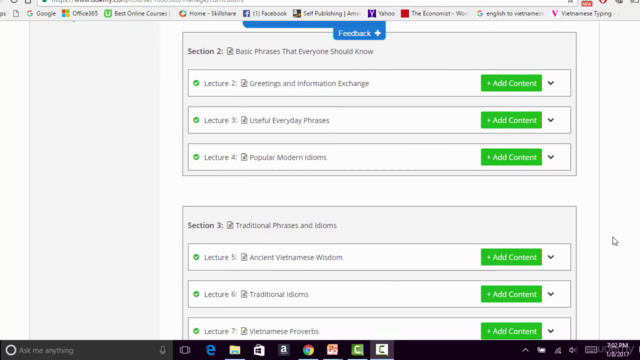
Task: Click document icon next to Traditional Idioms
Action: click(x=244, y=294)
